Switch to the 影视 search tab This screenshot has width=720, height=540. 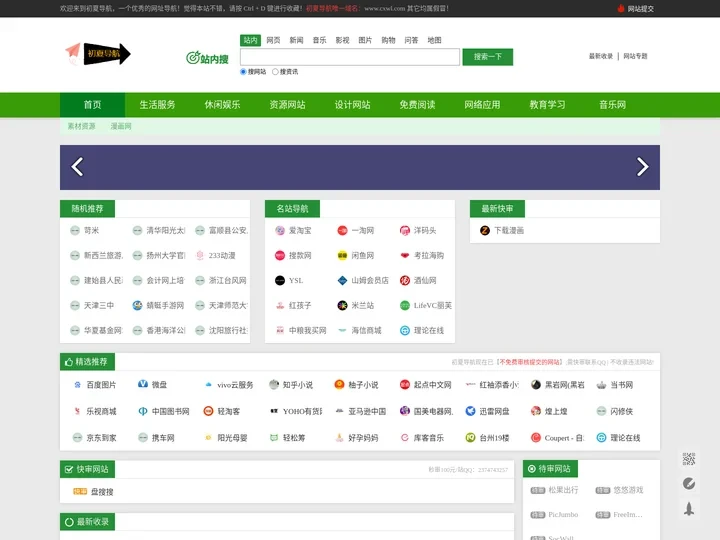pyautogui.click(x=342, y=40)
